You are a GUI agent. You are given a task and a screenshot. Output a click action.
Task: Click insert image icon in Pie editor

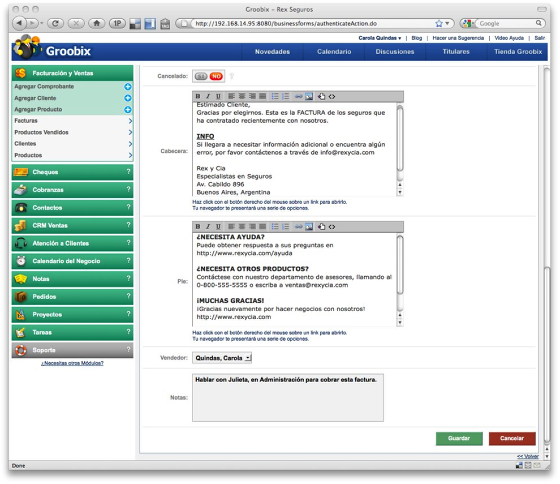point(309,227)
